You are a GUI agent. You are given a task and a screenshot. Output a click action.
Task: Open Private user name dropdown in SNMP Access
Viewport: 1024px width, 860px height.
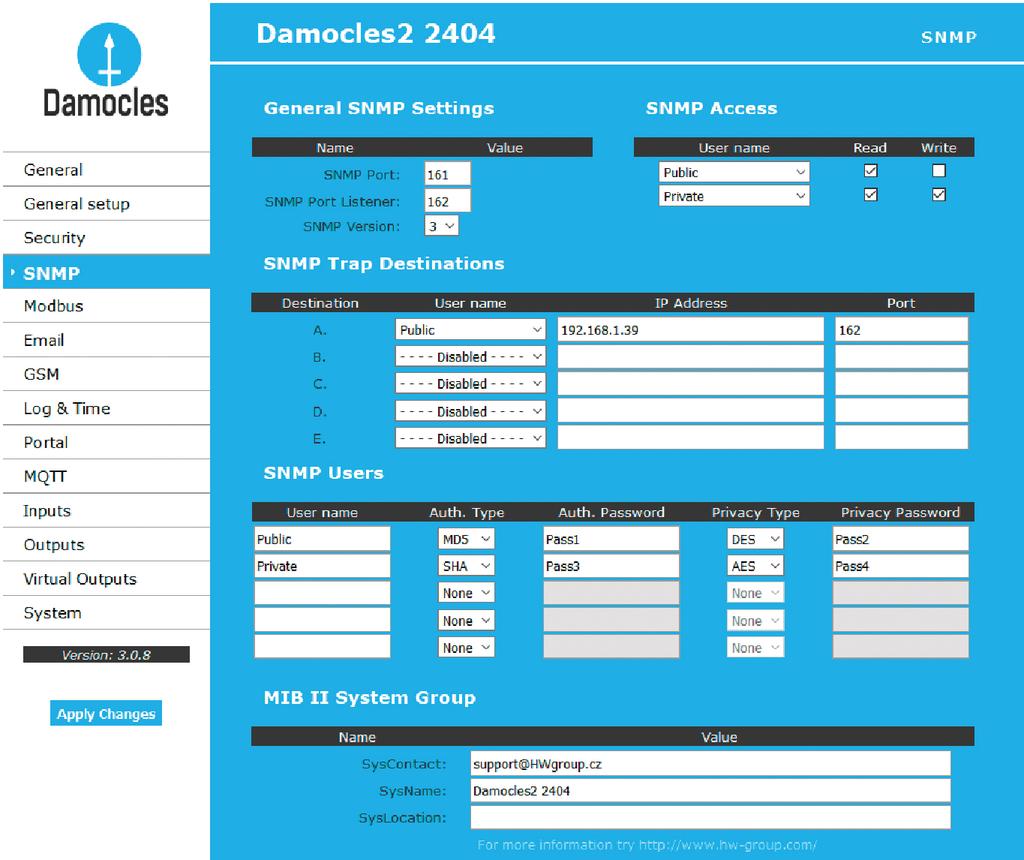[734, 196]
